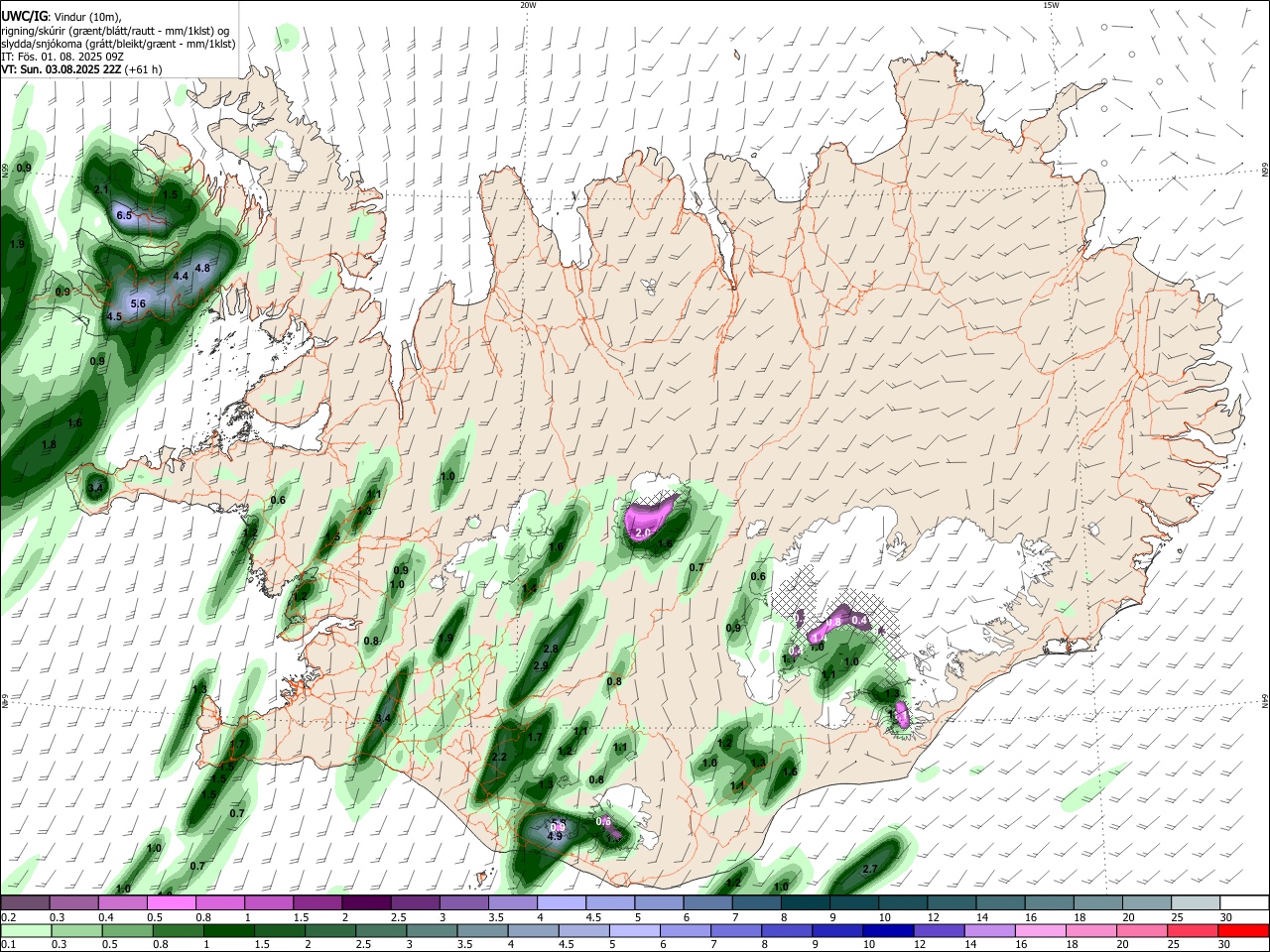Image resolution: width=1270 pixels, height=952 pixels.
Task: Click the 2.7 value offshore south-east
Action: pyautogui.click(x=870, y=870)
